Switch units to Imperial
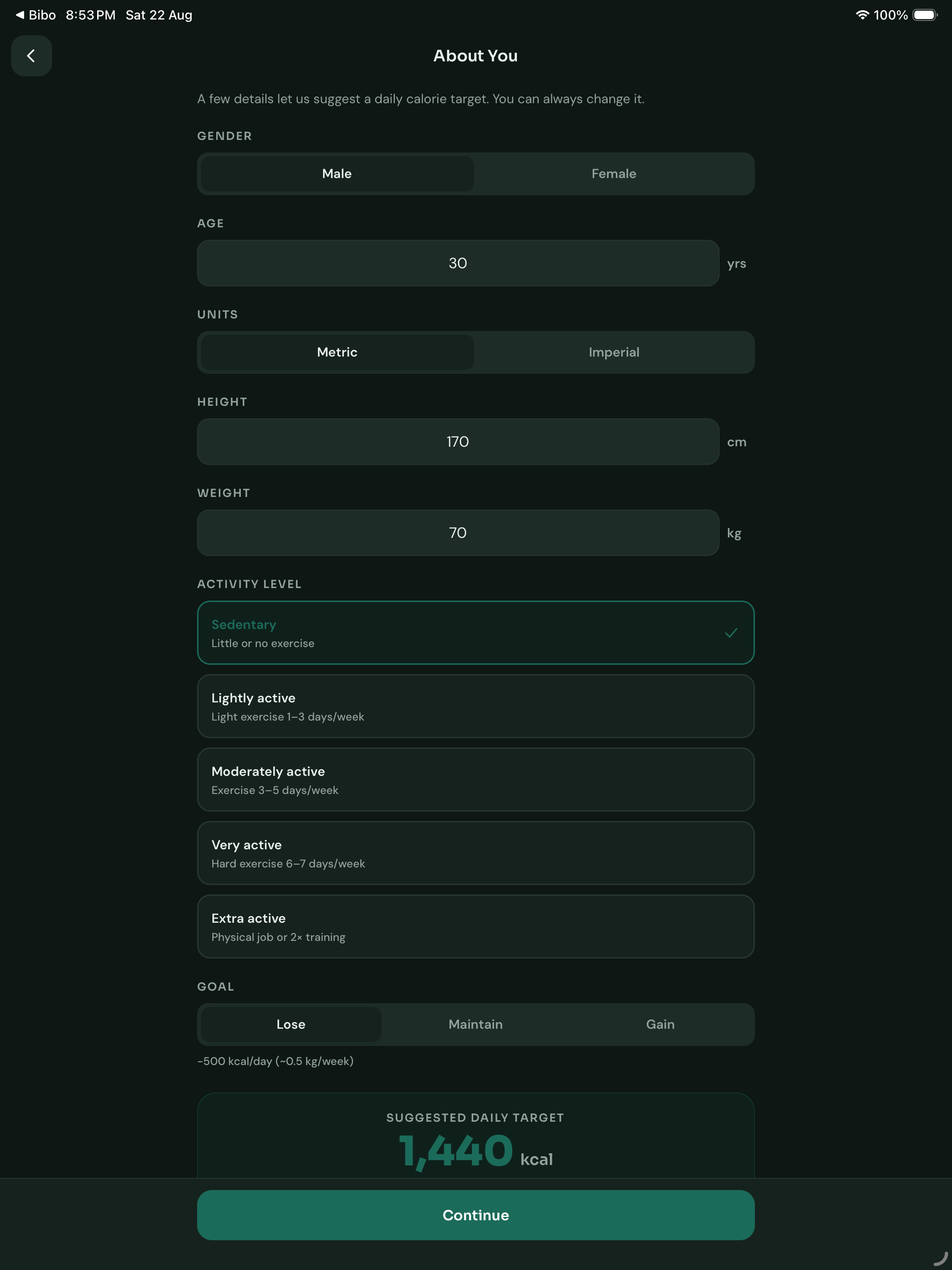The width and height of the screenshot is (952, 1270). (614, 352)
